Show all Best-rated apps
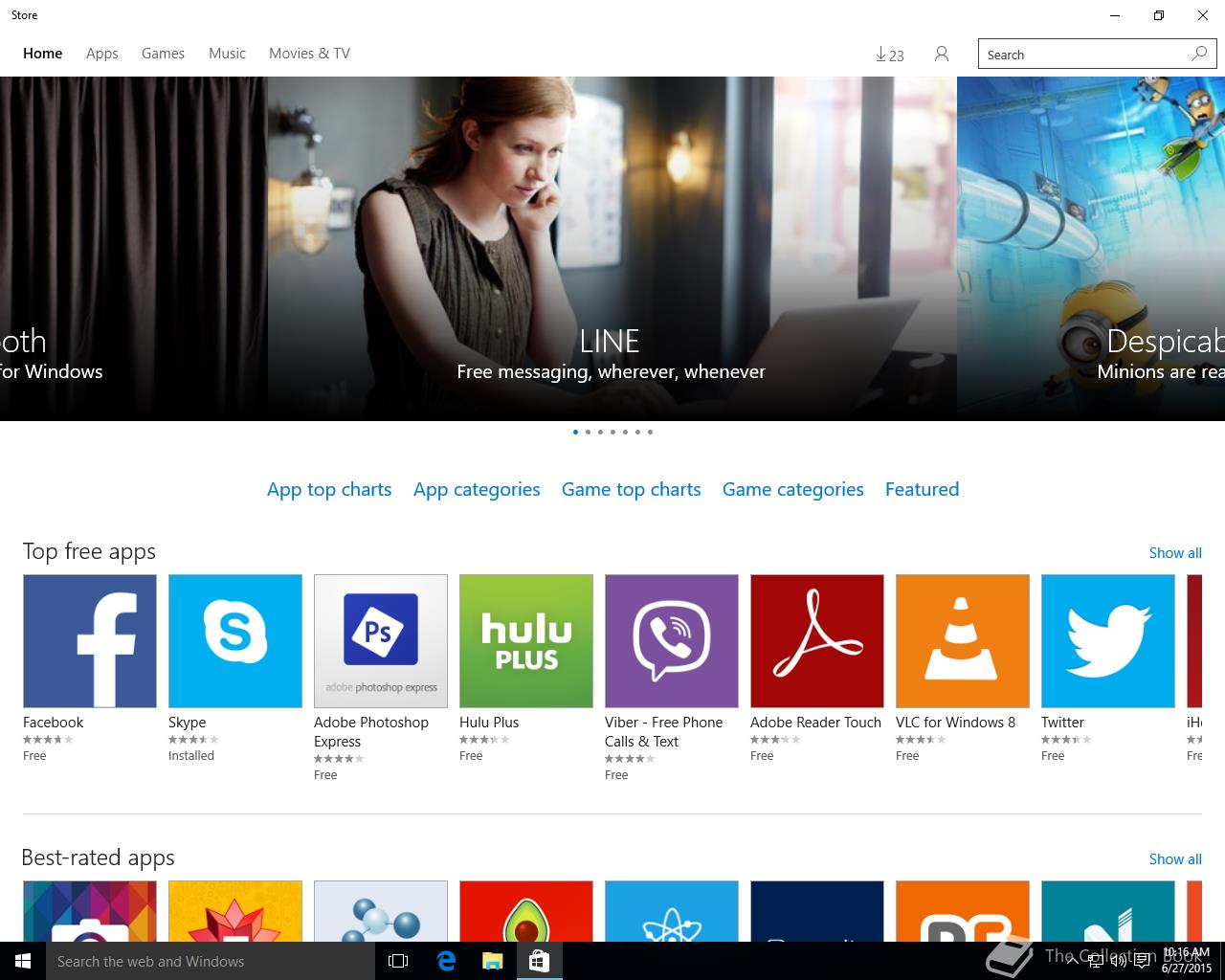 1175,859
